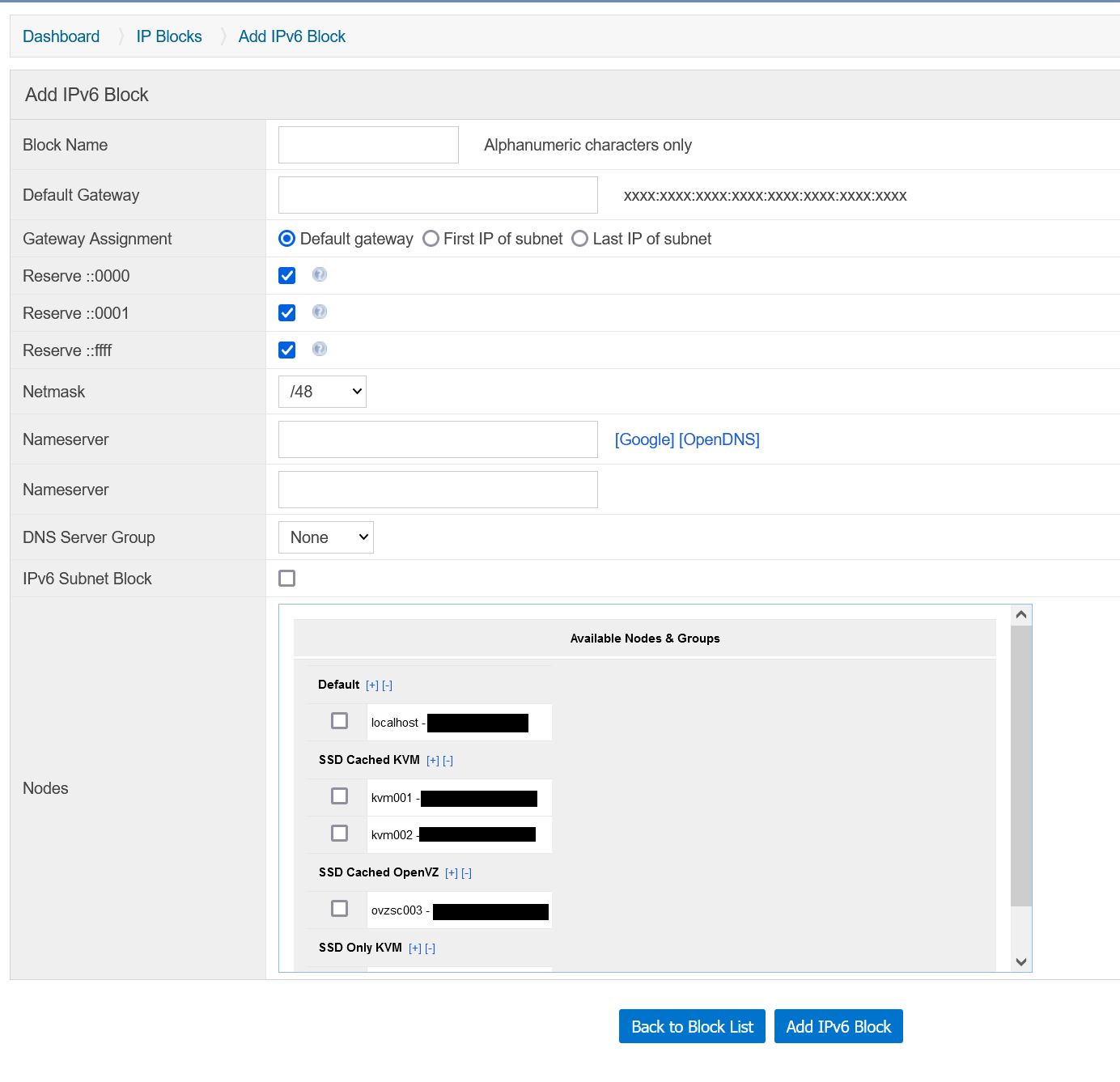Open the help tooltip for Reserve ::0001
This screenshot has height=1082, width=1120.
(x=319, y=312)
